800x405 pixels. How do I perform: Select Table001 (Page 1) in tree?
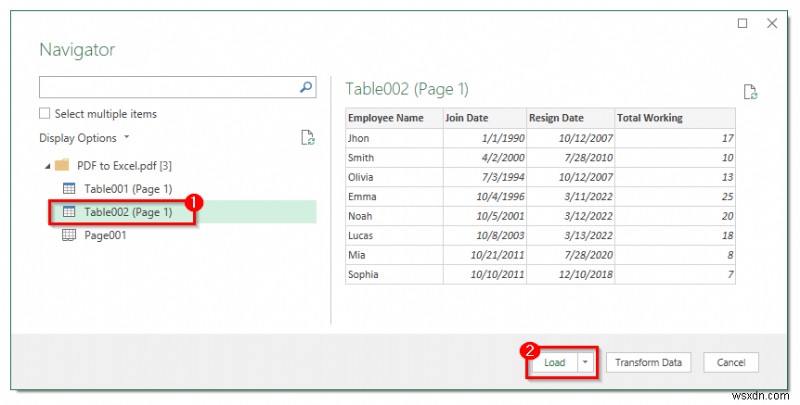(128, 189)
